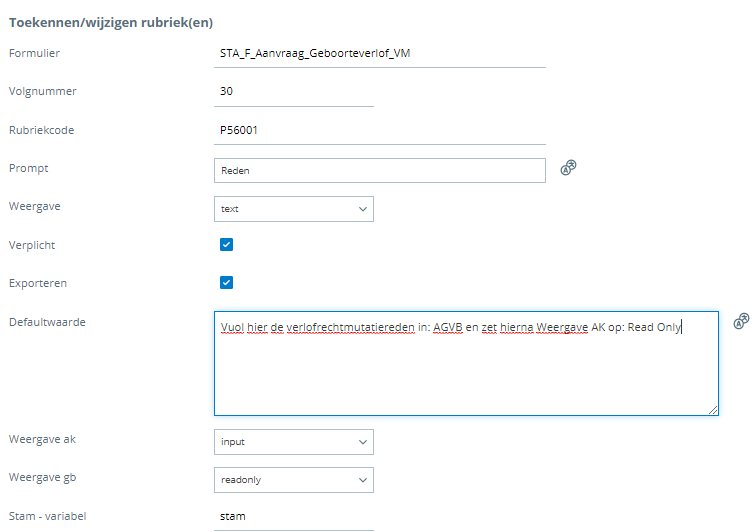Uncheck the Verplicht checkbox
Viewport: 756px width, 532px height.
pos(226,245)
